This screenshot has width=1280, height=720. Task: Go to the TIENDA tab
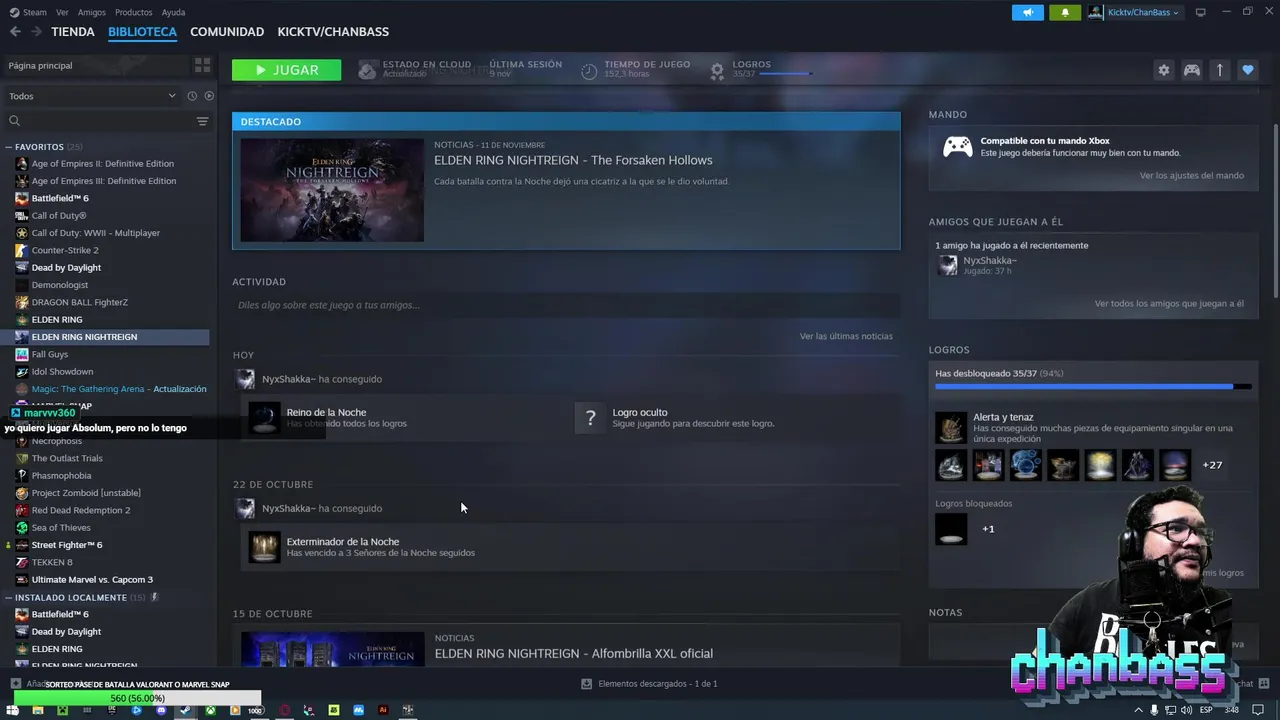point(73,31)
